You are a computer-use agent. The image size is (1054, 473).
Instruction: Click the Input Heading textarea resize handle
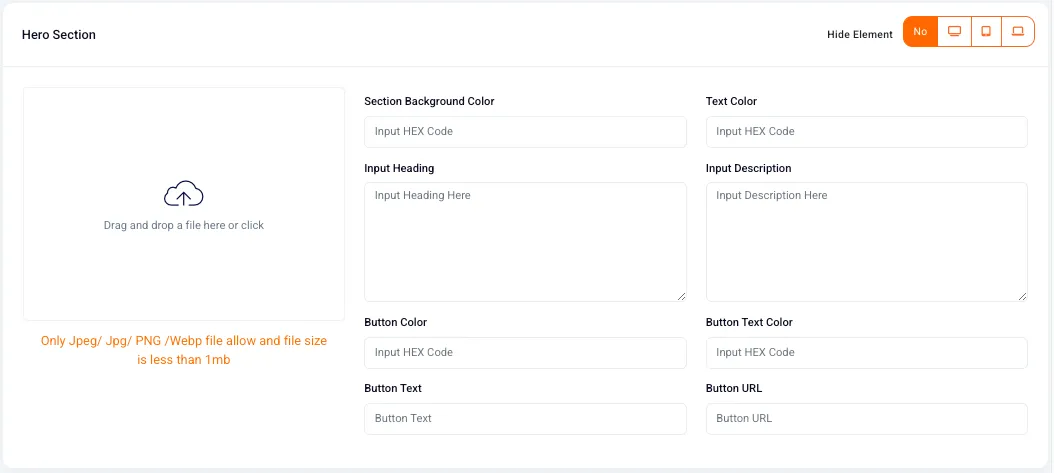coord(681,296)
